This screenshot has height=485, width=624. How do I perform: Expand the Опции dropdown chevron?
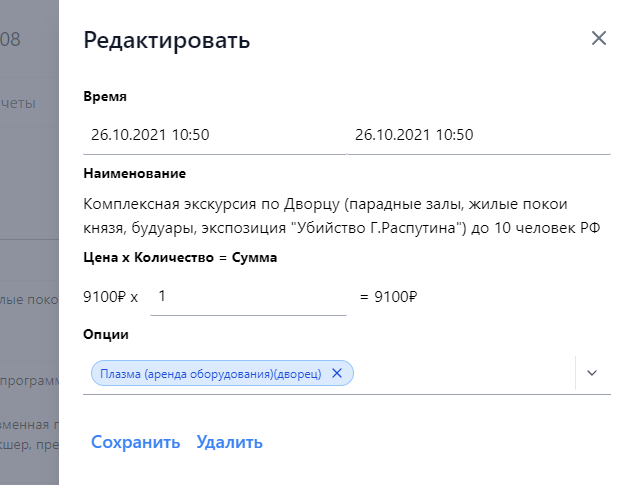pyautogui.click(x=592, y=373)
